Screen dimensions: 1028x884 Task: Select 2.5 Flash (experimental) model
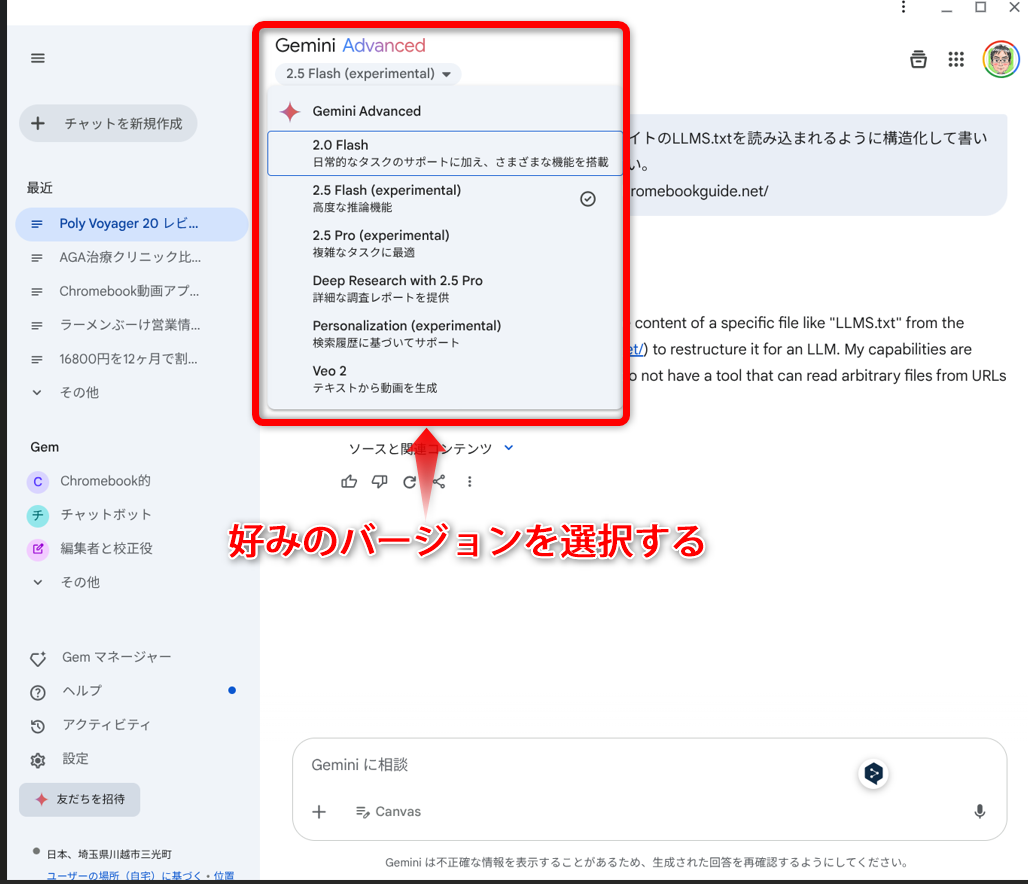coord(445,199)
